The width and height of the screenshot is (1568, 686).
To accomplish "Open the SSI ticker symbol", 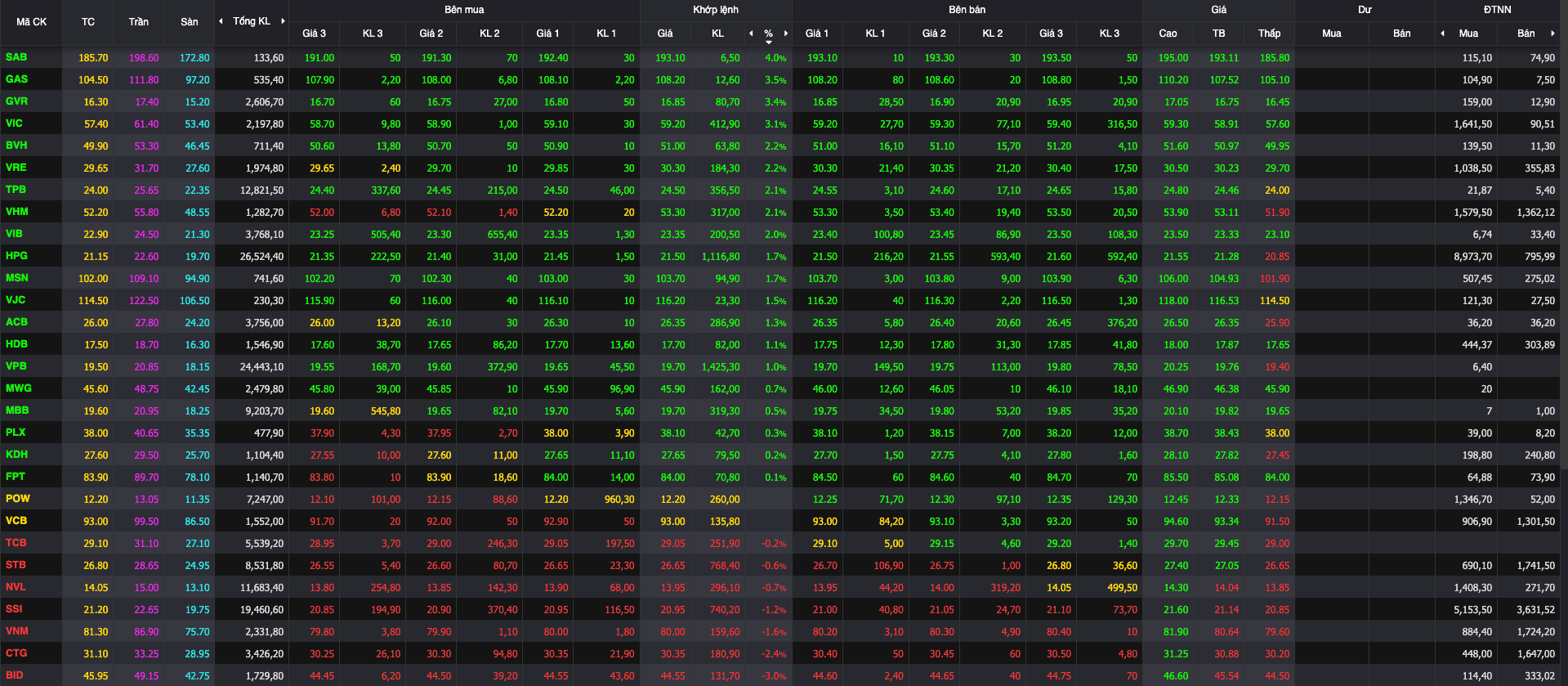I will click(14, 609).
